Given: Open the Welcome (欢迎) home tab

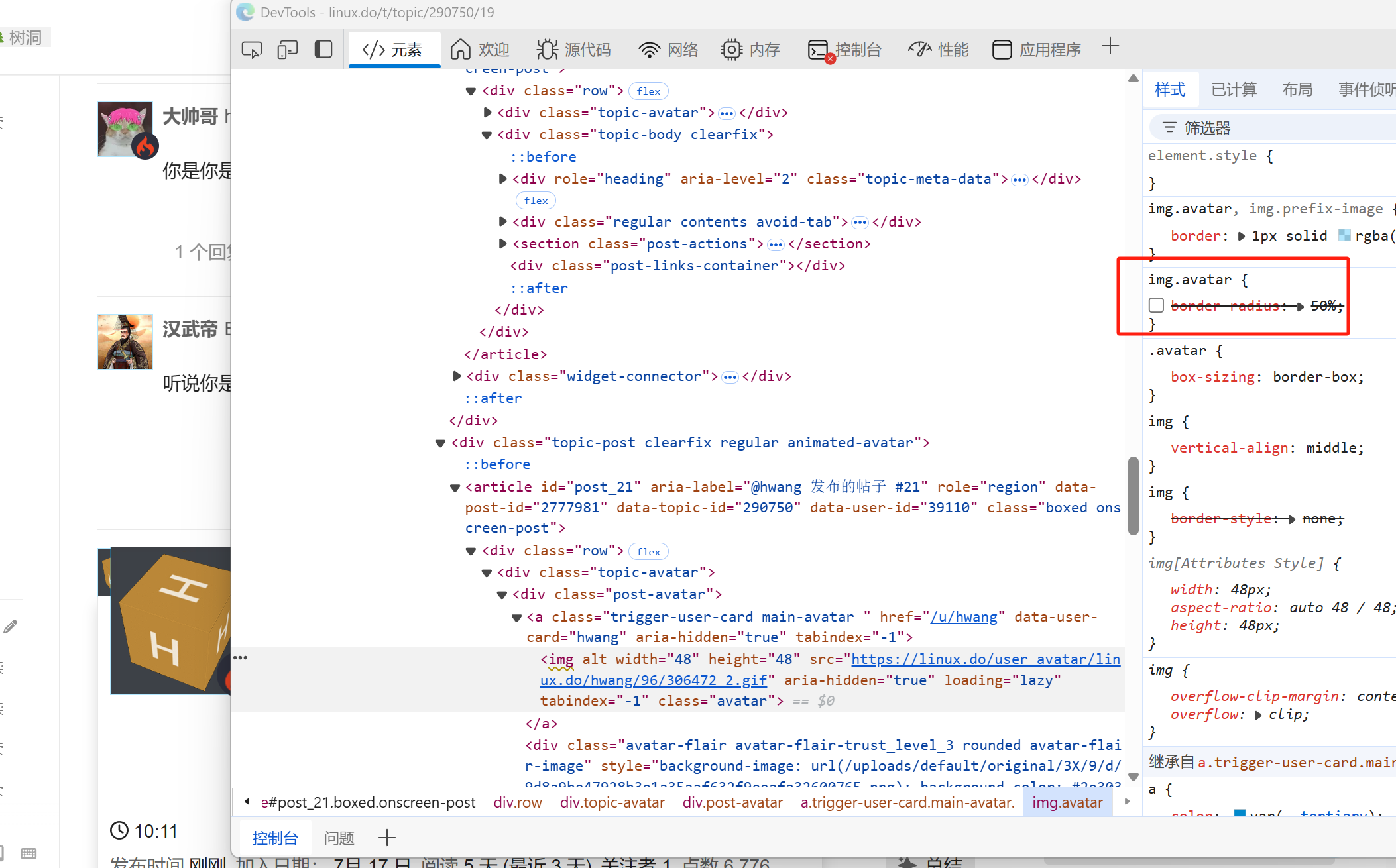Looking at the screenshot, I should [x=480, y=50].
